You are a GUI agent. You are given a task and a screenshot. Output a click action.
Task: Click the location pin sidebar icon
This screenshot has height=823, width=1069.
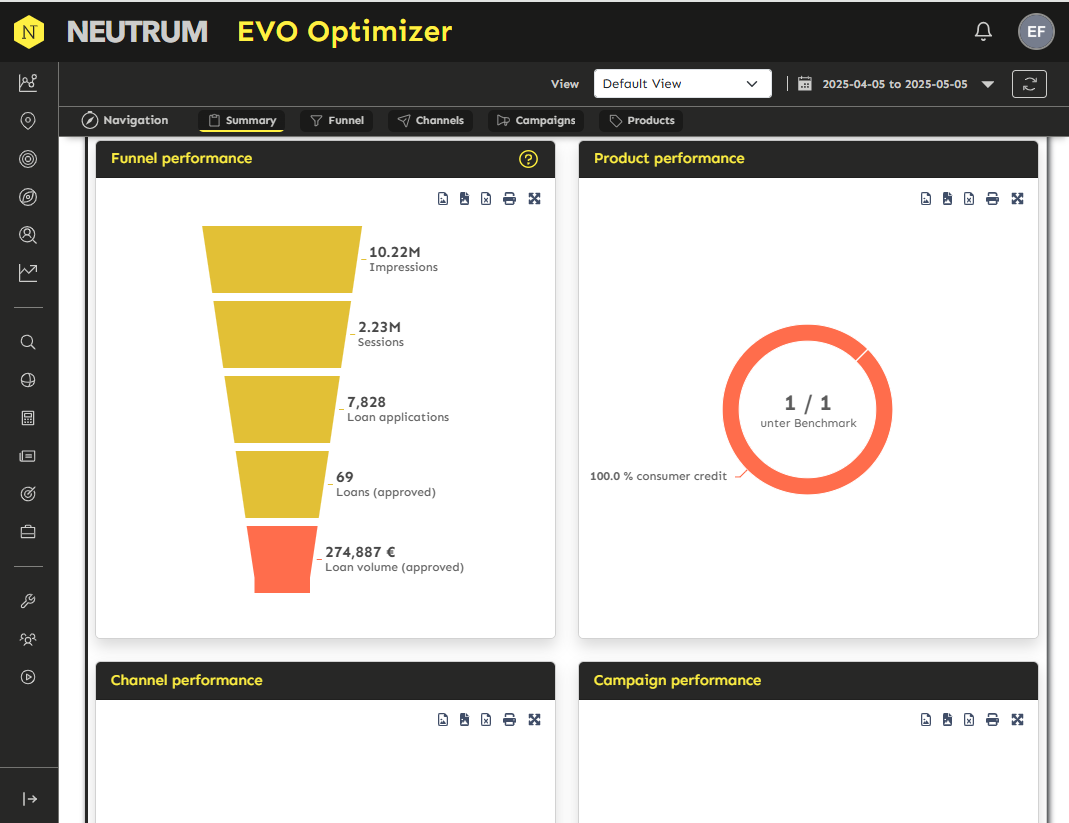click(x=28, y=121)
